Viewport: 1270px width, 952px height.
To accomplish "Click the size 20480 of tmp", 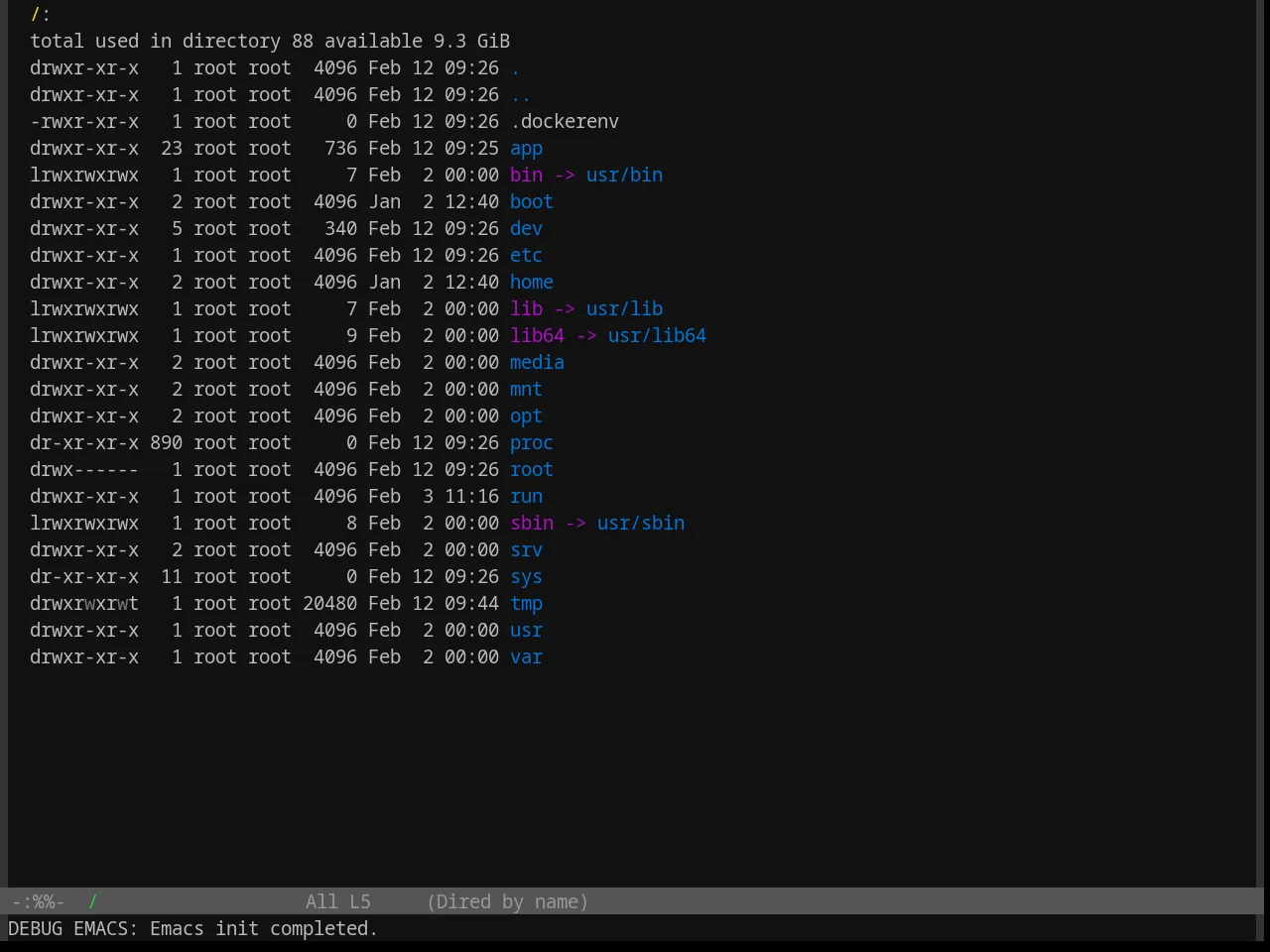I will click(329, 604).
